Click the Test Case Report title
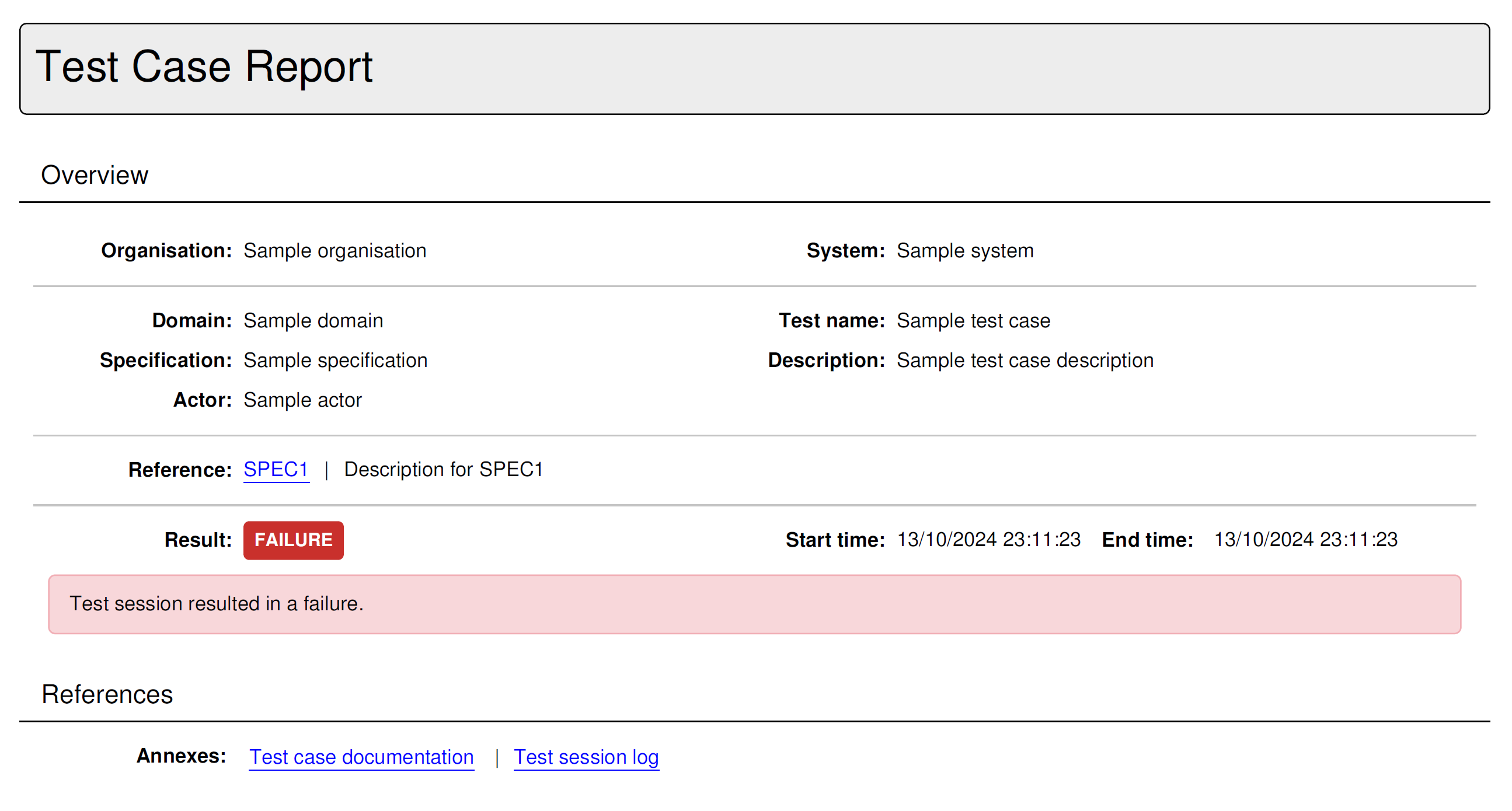 tap(204, 67)
